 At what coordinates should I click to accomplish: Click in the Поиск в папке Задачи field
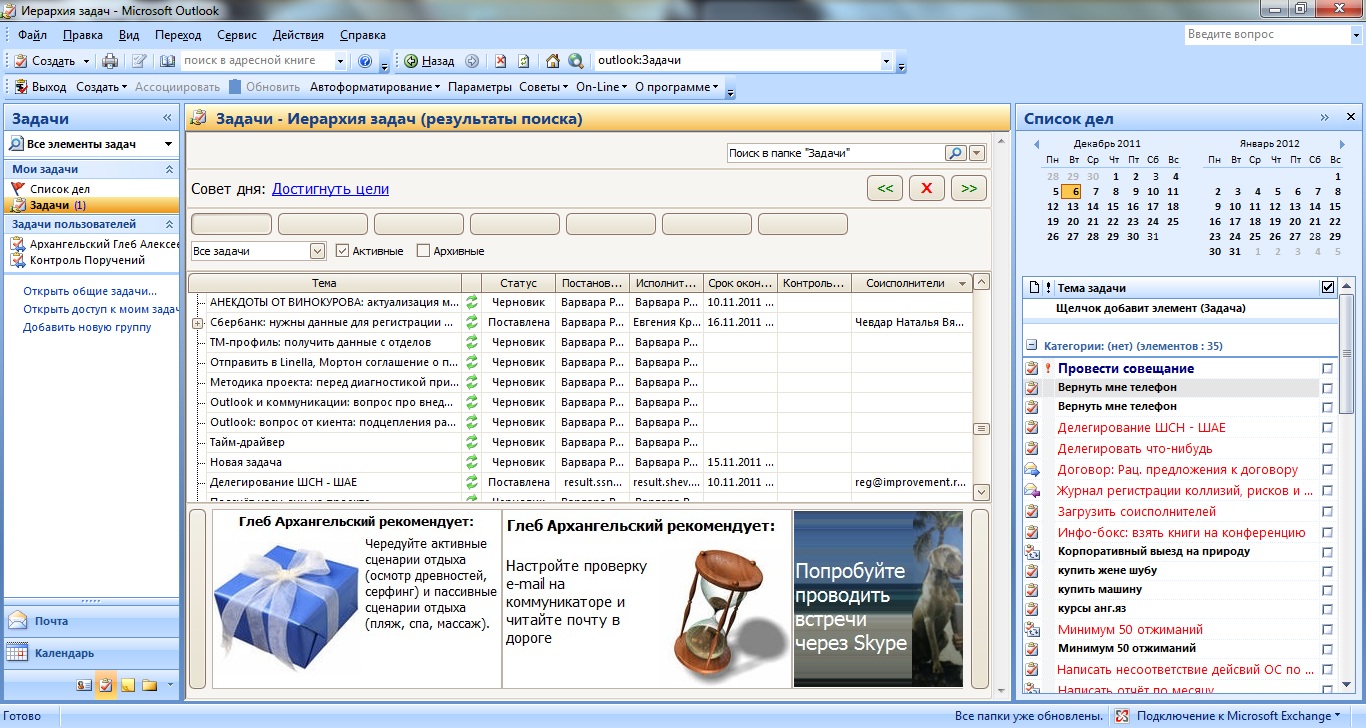(x=834, y=153)
